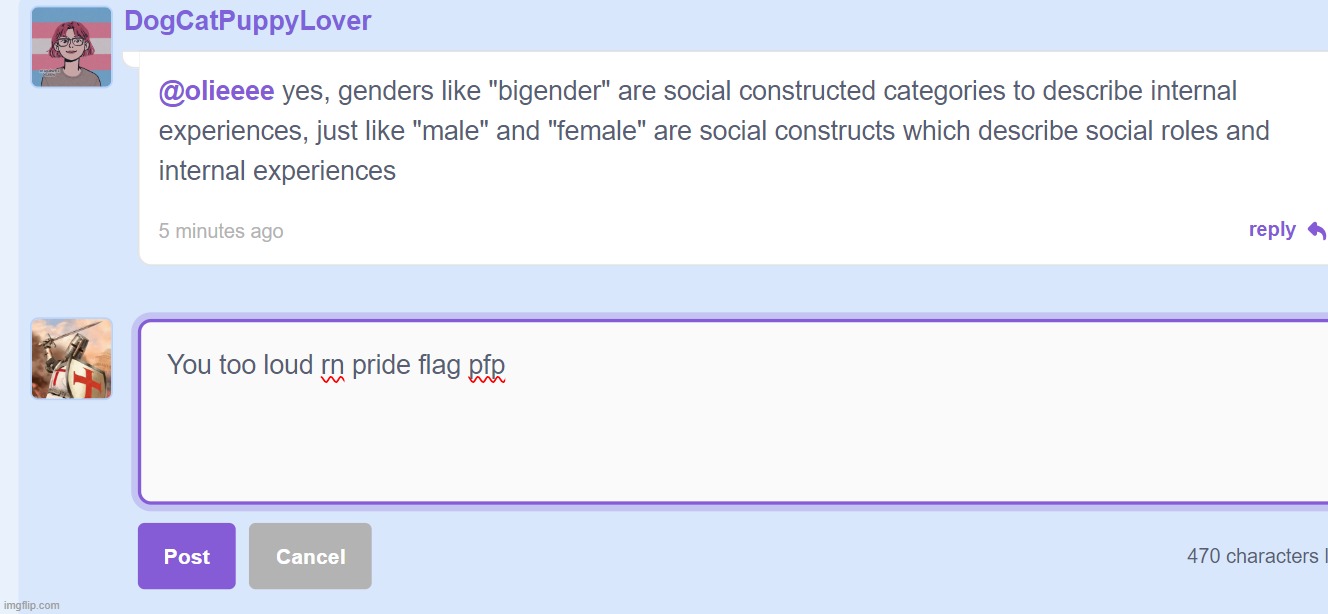Screen dimensions: 1328x614
Task: Click the characters remaining counter
Action: point(1257,556)
